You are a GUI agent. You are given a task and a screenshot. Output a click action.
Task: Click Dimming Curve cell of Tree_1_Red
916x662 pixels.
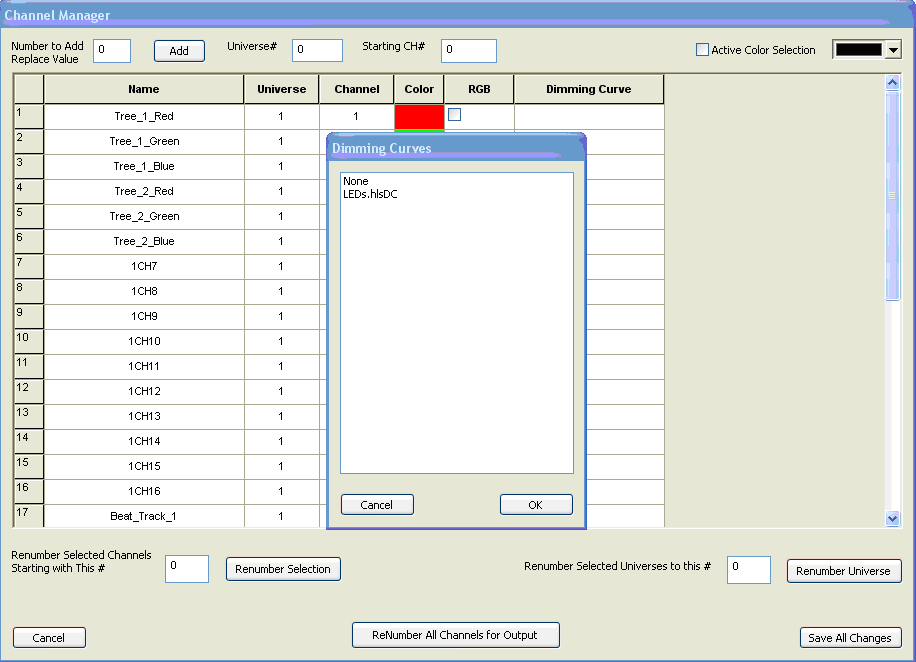point(589,117)
